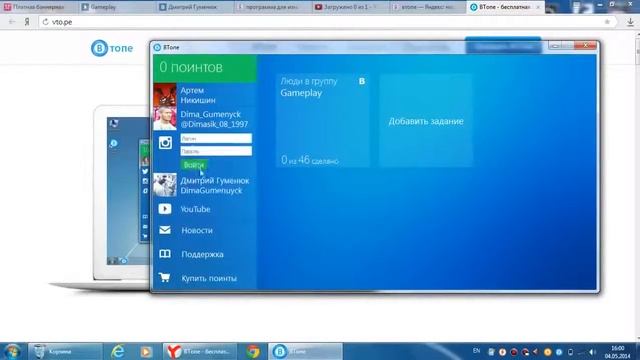Select Дмитрий Гуменюк account avatar

(165, 184)
